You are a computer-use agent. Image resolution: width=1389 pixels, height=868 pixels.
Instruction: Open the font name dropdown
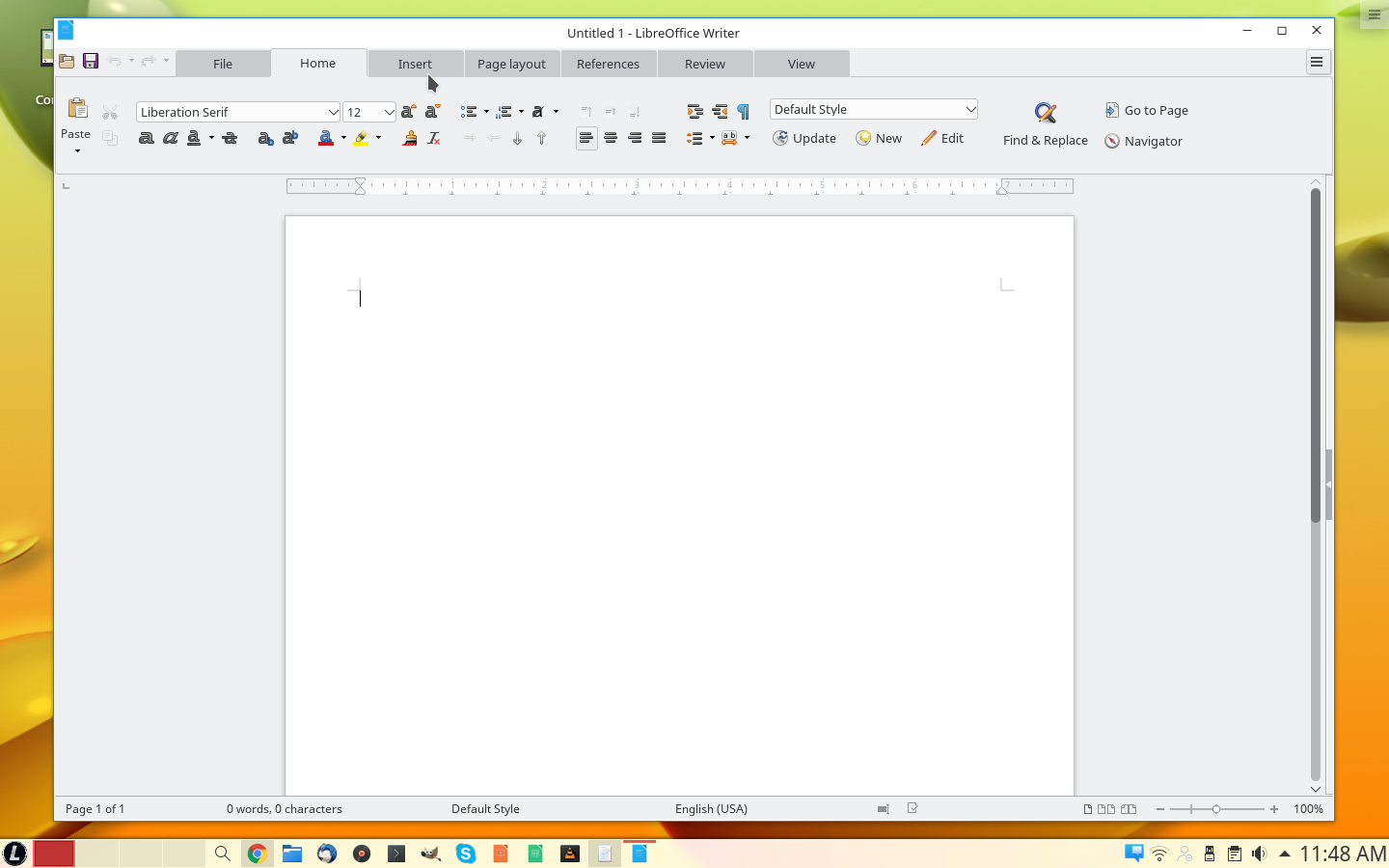(x=333, y=112)
